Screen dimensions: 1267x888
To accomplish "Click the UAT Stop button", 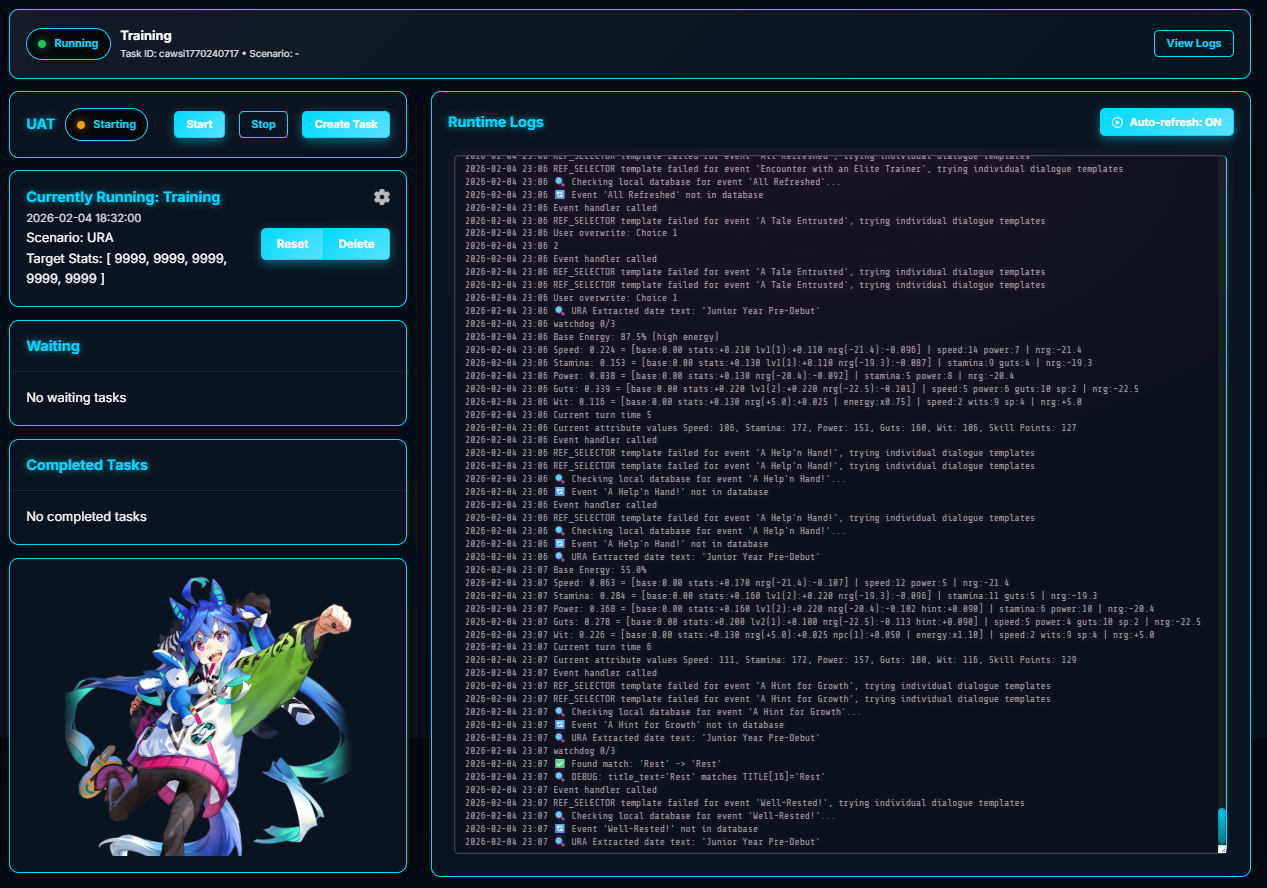I will [263, 125].
